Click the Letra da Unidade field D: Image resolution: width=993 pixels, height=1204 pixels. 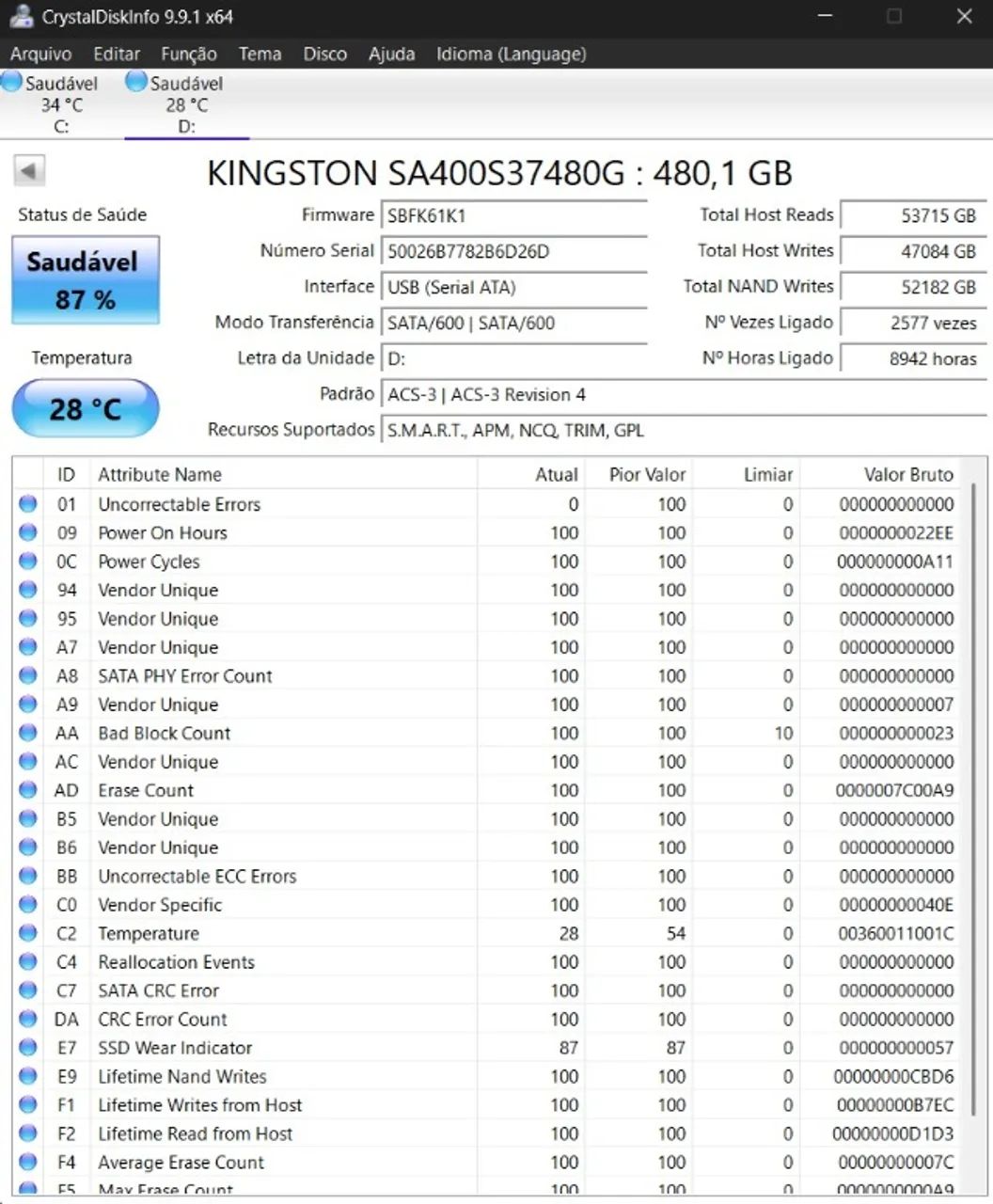[x=513, y=358]
